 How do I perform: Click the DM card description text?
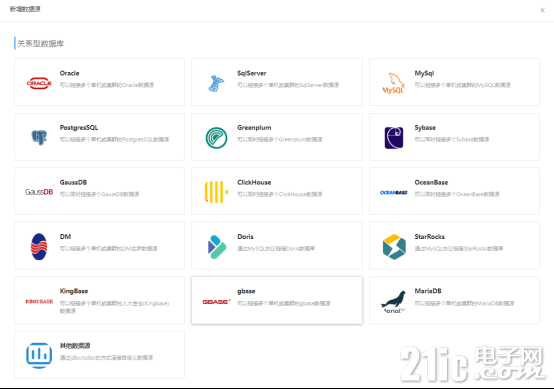point(108,248)
